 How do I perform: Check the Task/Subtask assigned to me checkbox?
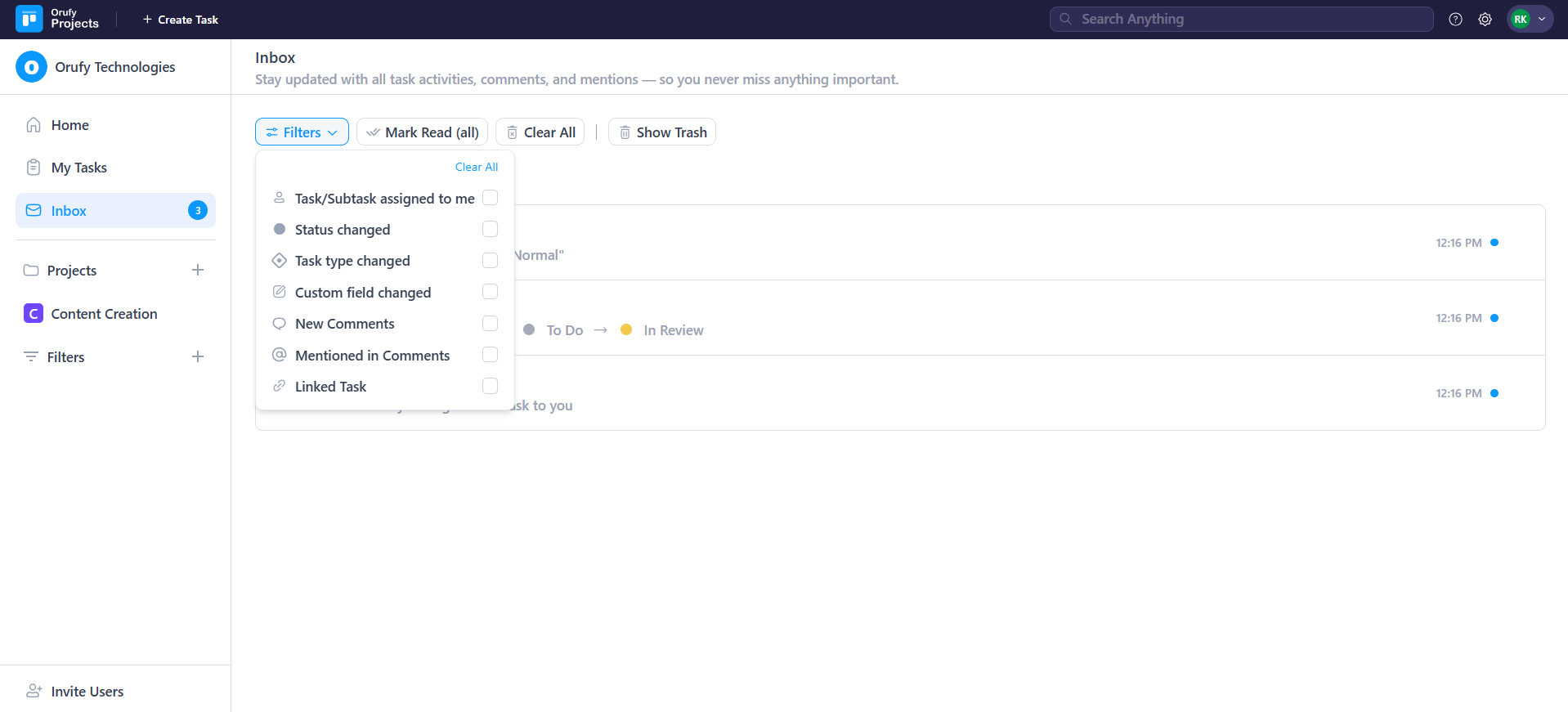click(x=490, y=198)
